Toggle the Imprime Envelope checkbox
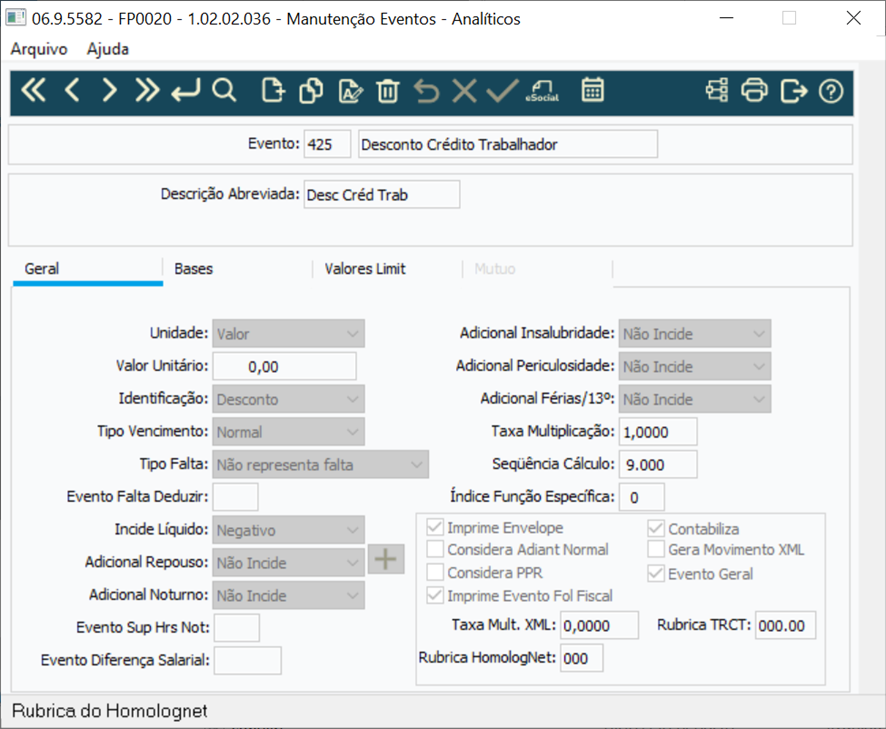This screenshot has height=729, width=886. click(x=435, y=527)
